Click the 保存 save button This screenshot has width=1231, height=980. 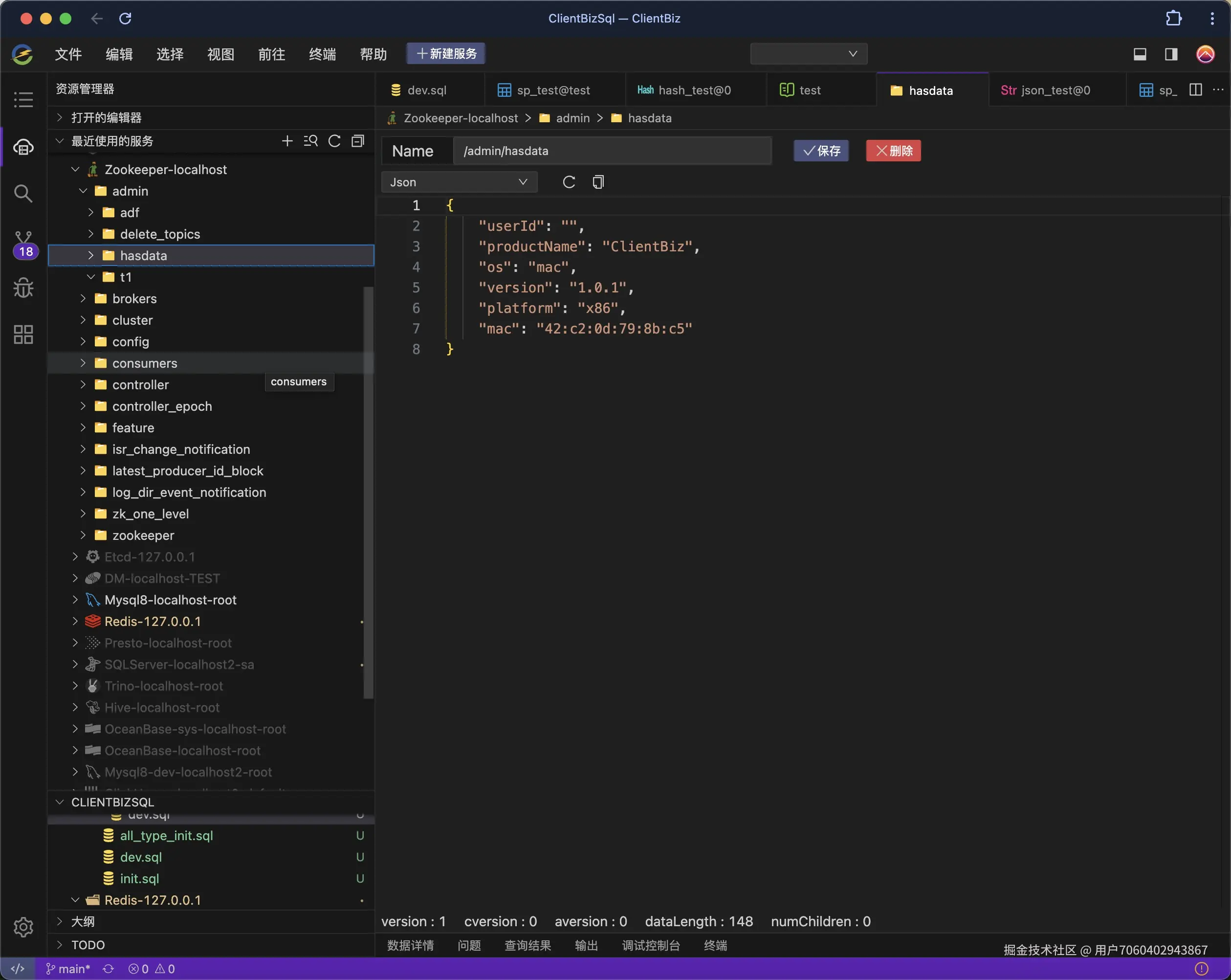pos(821,151)
